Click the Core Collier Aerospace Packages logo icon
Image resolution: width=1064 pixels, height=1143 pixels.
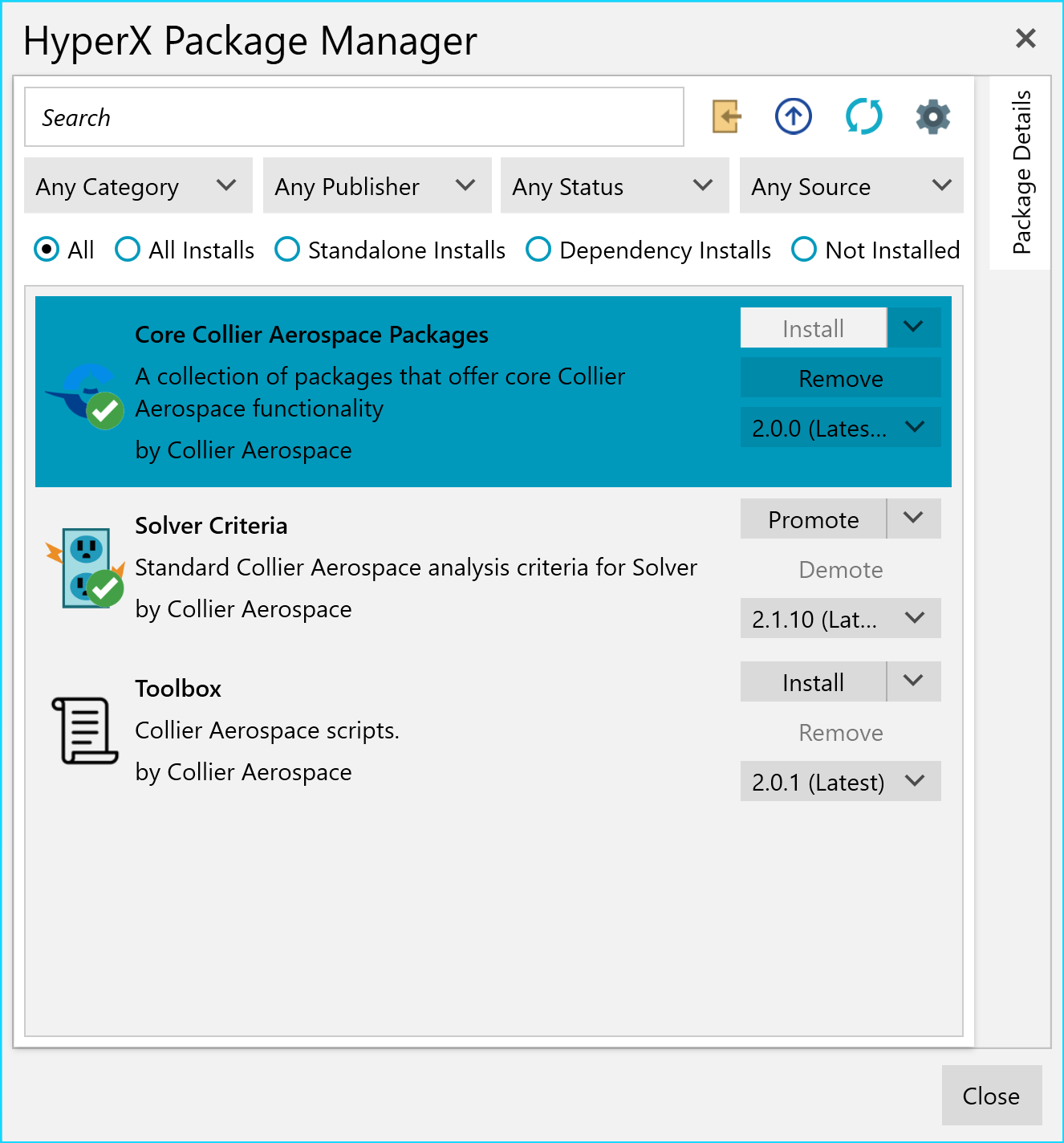tap(86, 397)
